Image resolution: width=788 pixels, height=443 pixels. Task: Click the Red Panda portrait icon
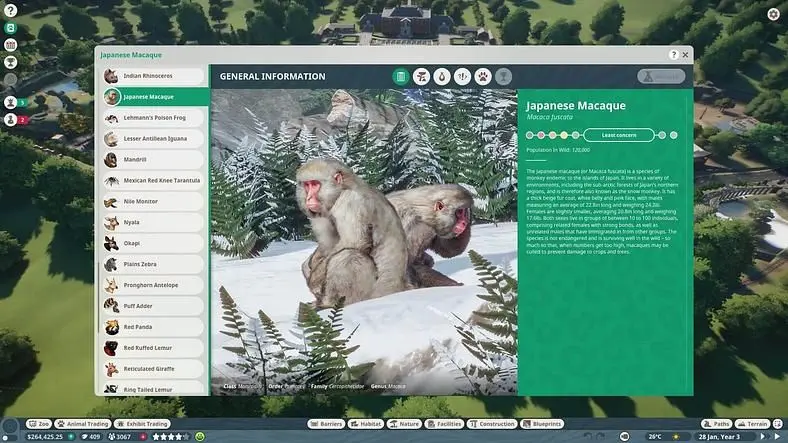coord(111,327)
